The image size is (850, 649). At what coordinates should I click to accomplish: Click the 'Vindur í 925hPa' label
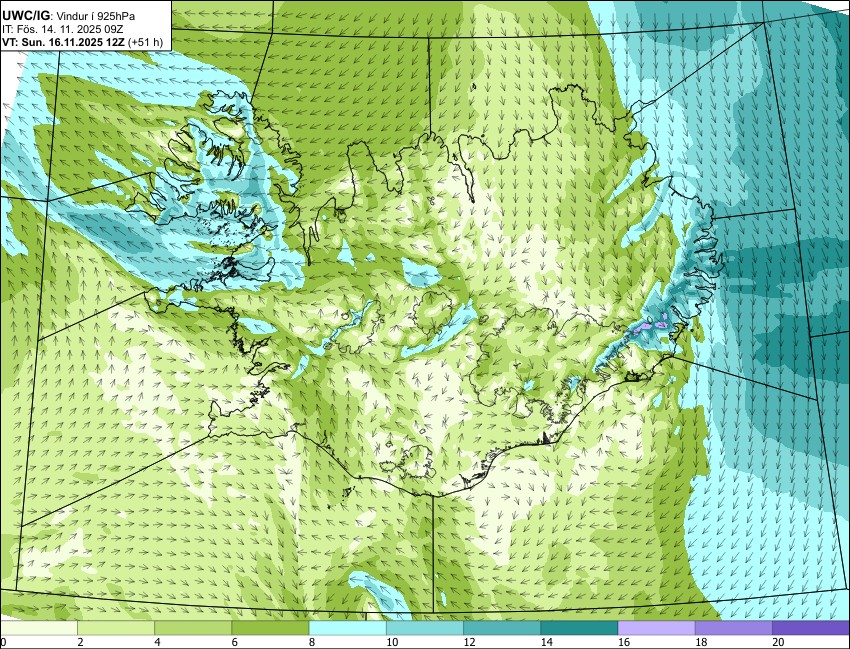click(95, 16)
